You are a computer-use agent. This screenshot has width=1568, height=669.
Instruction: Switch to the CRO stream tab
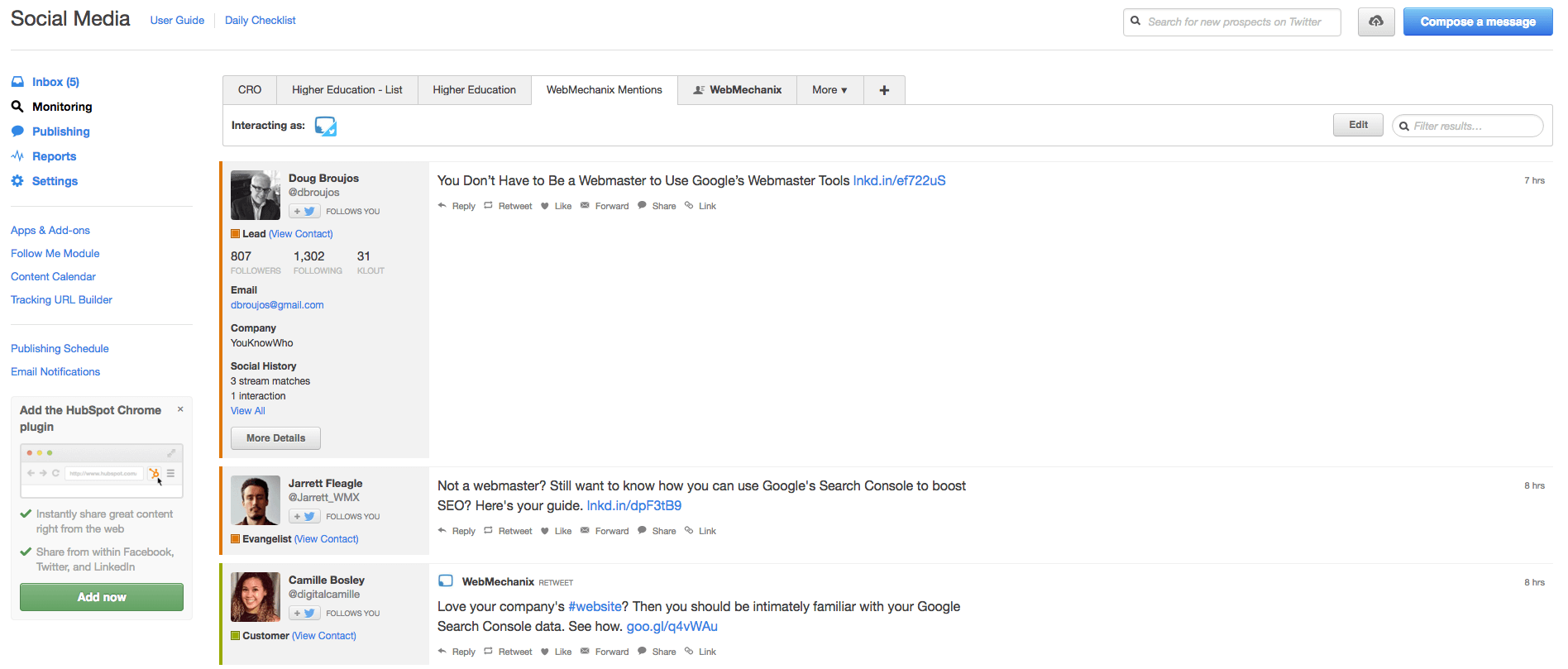(x=250, y=90)
